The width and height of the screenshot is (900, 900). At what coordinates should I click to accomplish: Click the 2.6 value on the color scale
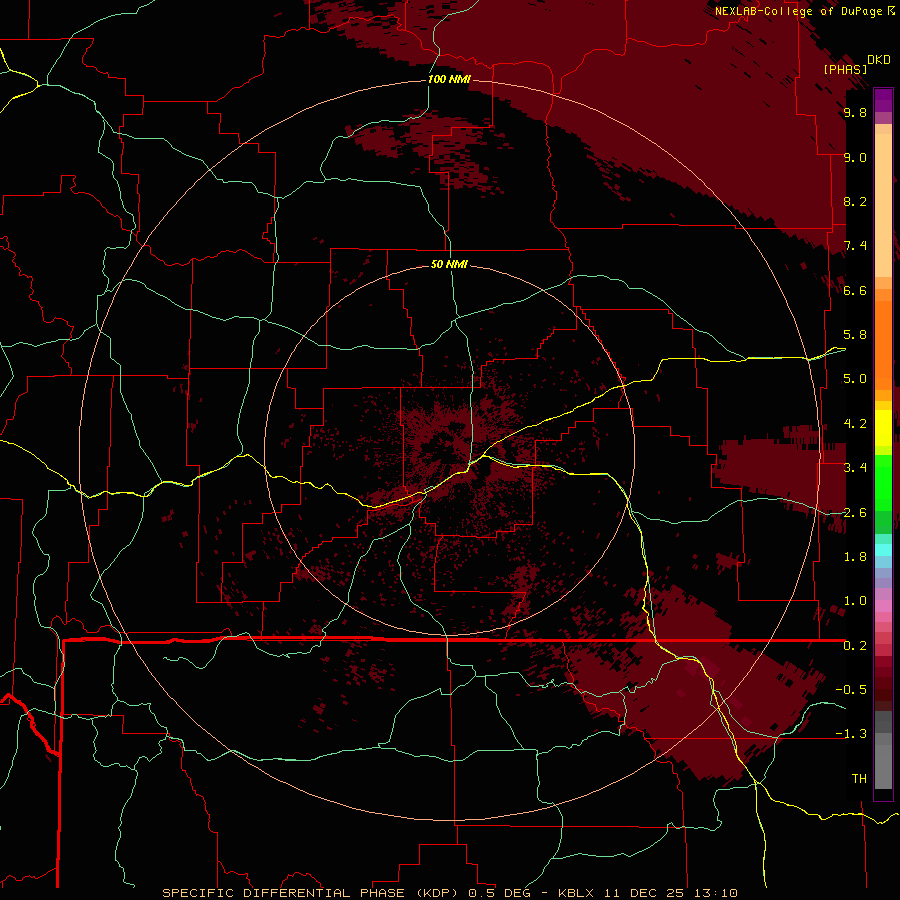pos(855,513)
